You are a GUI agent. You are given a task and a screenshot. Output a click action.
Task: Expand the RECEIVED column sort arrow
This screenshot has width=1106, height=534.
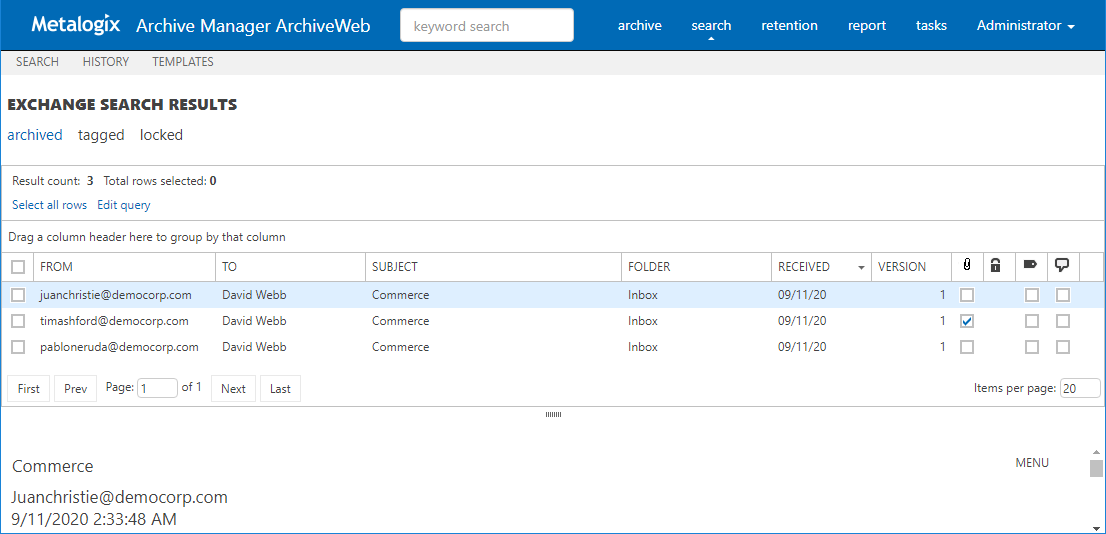click(x=861, y=268)
